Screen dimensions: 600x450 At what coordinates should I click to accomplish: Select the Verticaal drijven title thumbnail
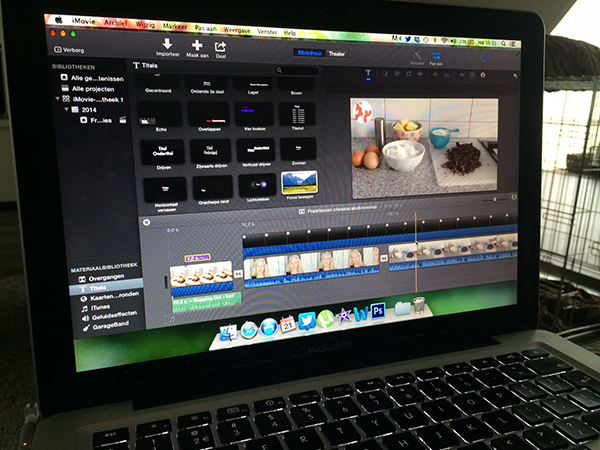(x=256, y=150)
